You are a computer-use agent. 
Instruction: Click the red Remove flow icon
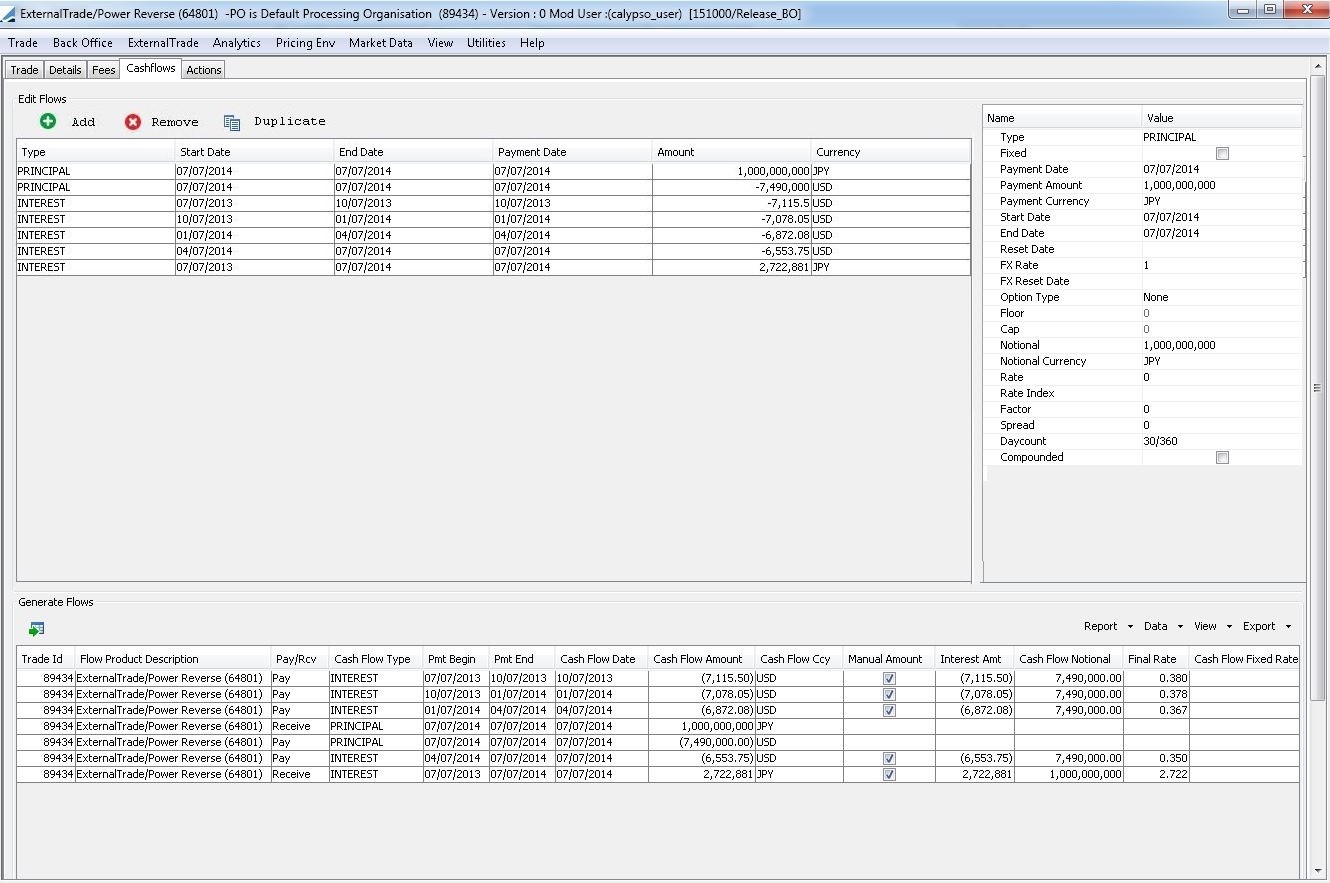[133, 122]
